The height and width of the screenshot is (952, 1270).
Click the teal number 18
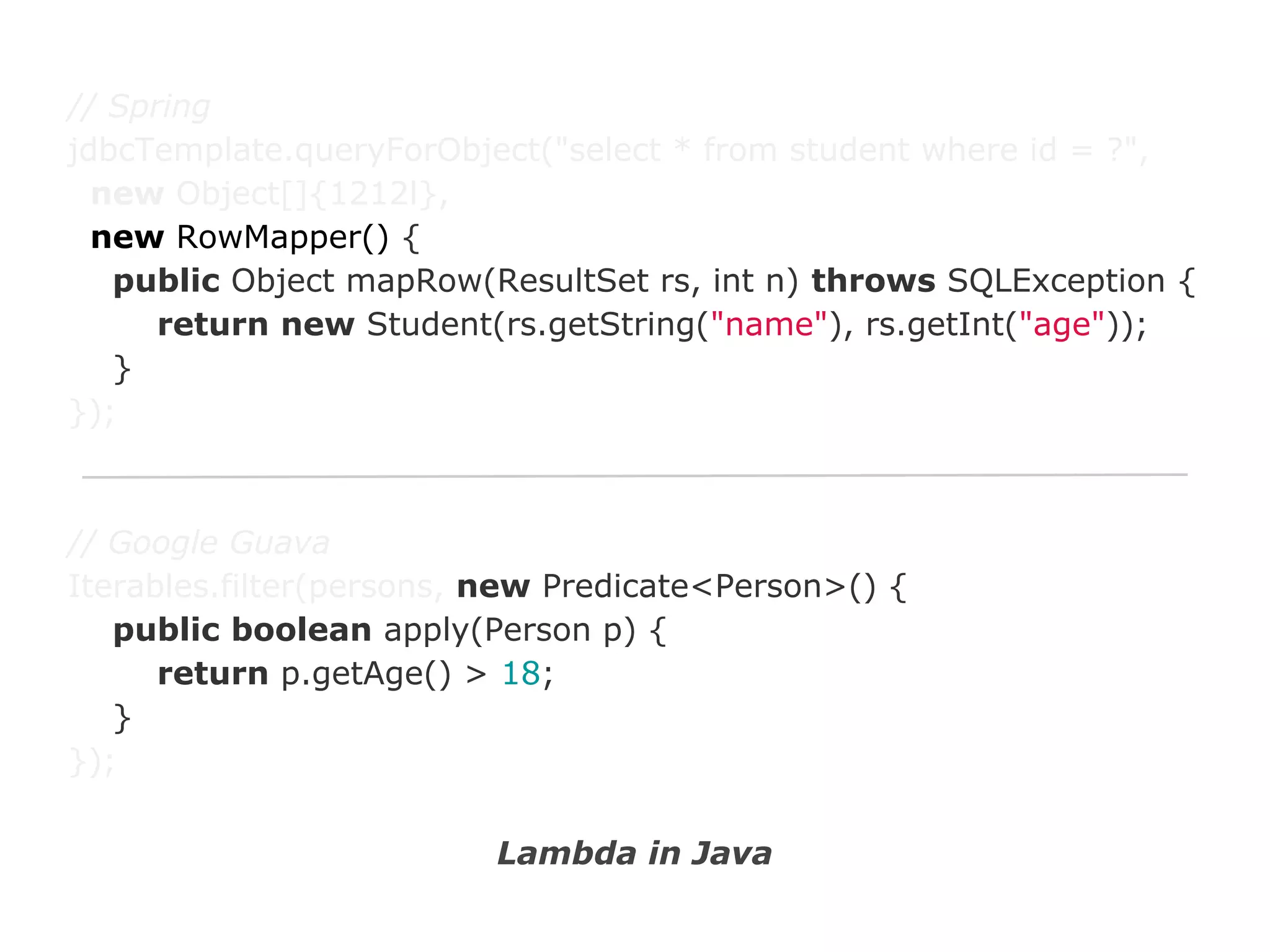coord(521,674)
